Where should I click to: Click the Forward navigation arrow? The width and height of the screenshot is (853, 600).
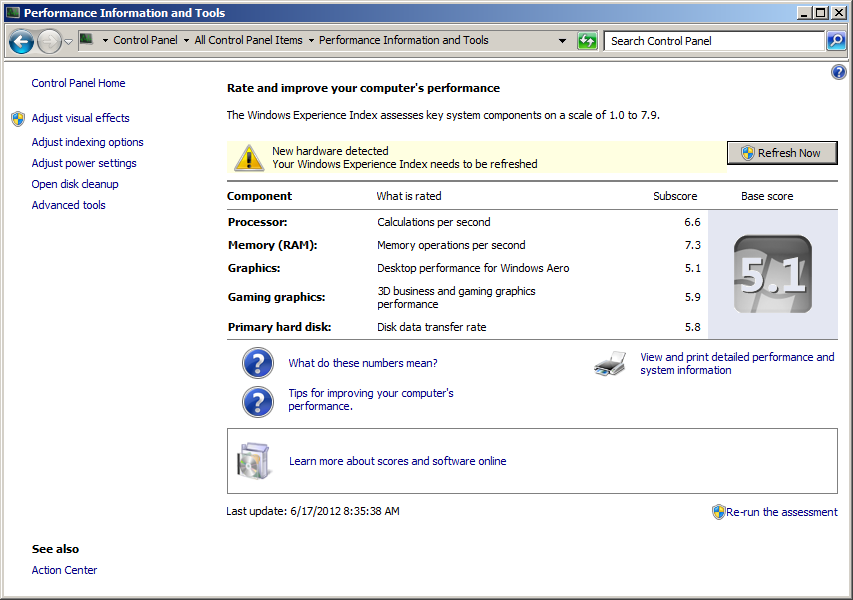50,41
